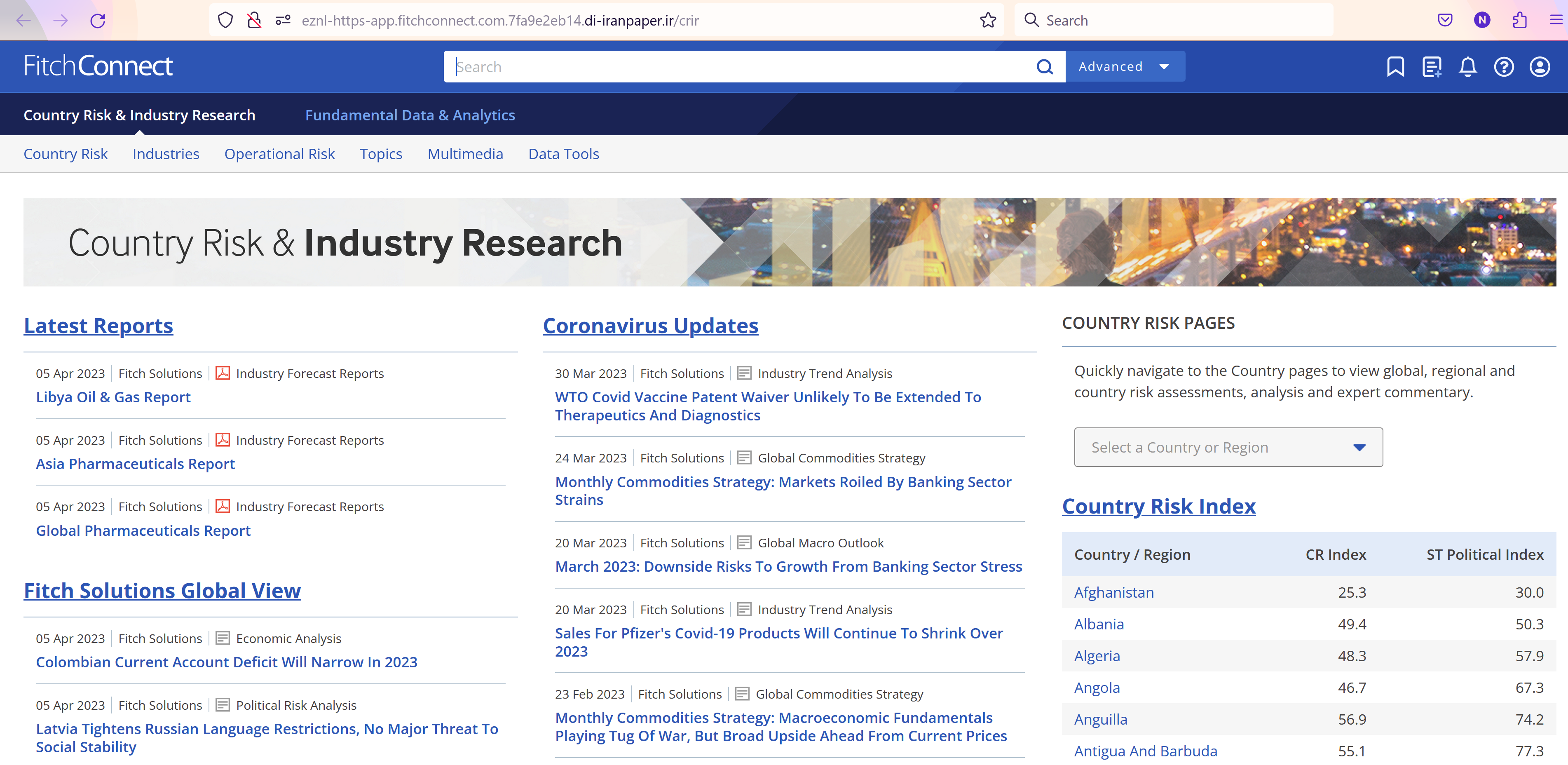1568x765 pixels.
Task: Click the magnifier icon in FitchConnect search
Action: point(1044,66)
